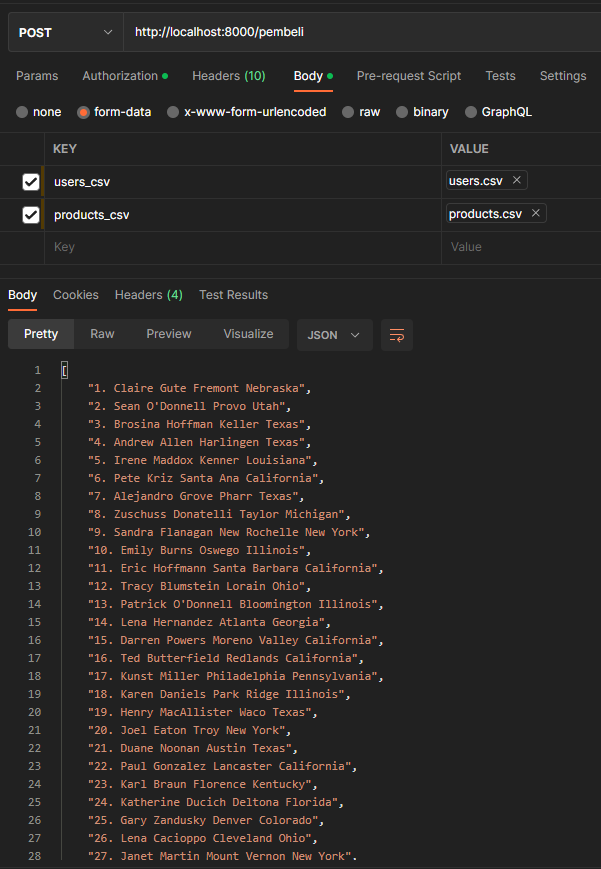Choose GraphQL as the body type
The height and width of the screenshot is (869, 601).
pos(472,112)
